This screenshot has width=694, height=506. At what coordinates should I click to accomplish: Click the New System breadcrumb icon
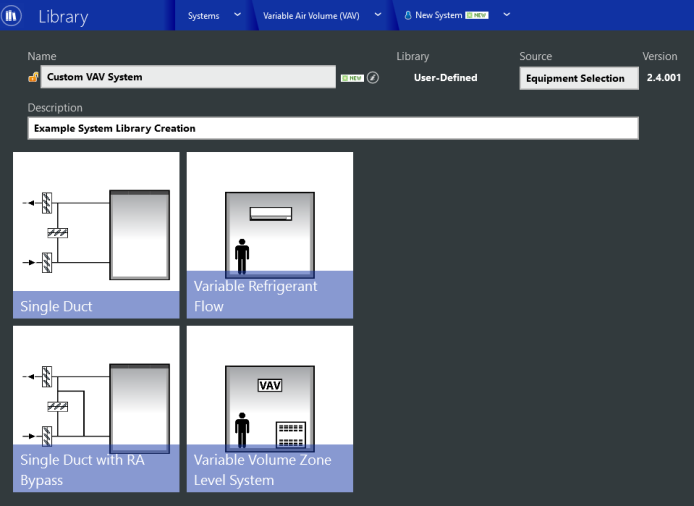point(408,15)
